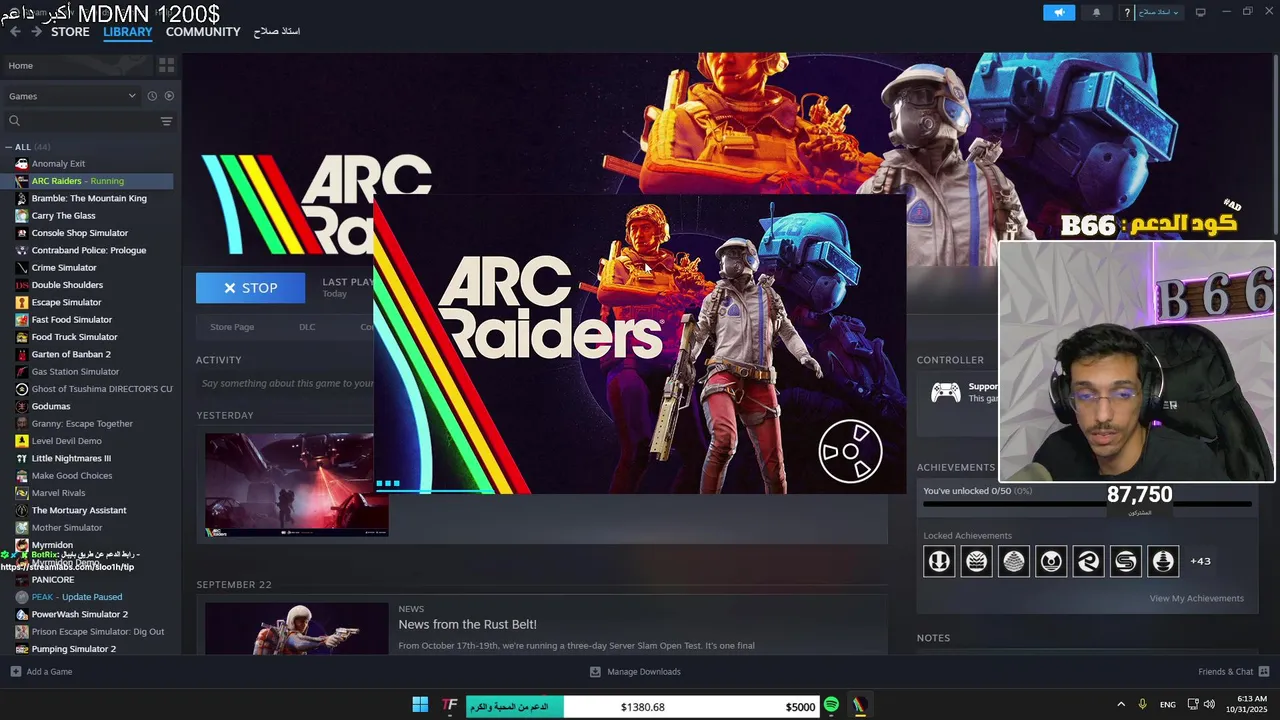Open the COMMUNITY tab
This screenshot has height=720, width=1280.
(x=203, y=32)
